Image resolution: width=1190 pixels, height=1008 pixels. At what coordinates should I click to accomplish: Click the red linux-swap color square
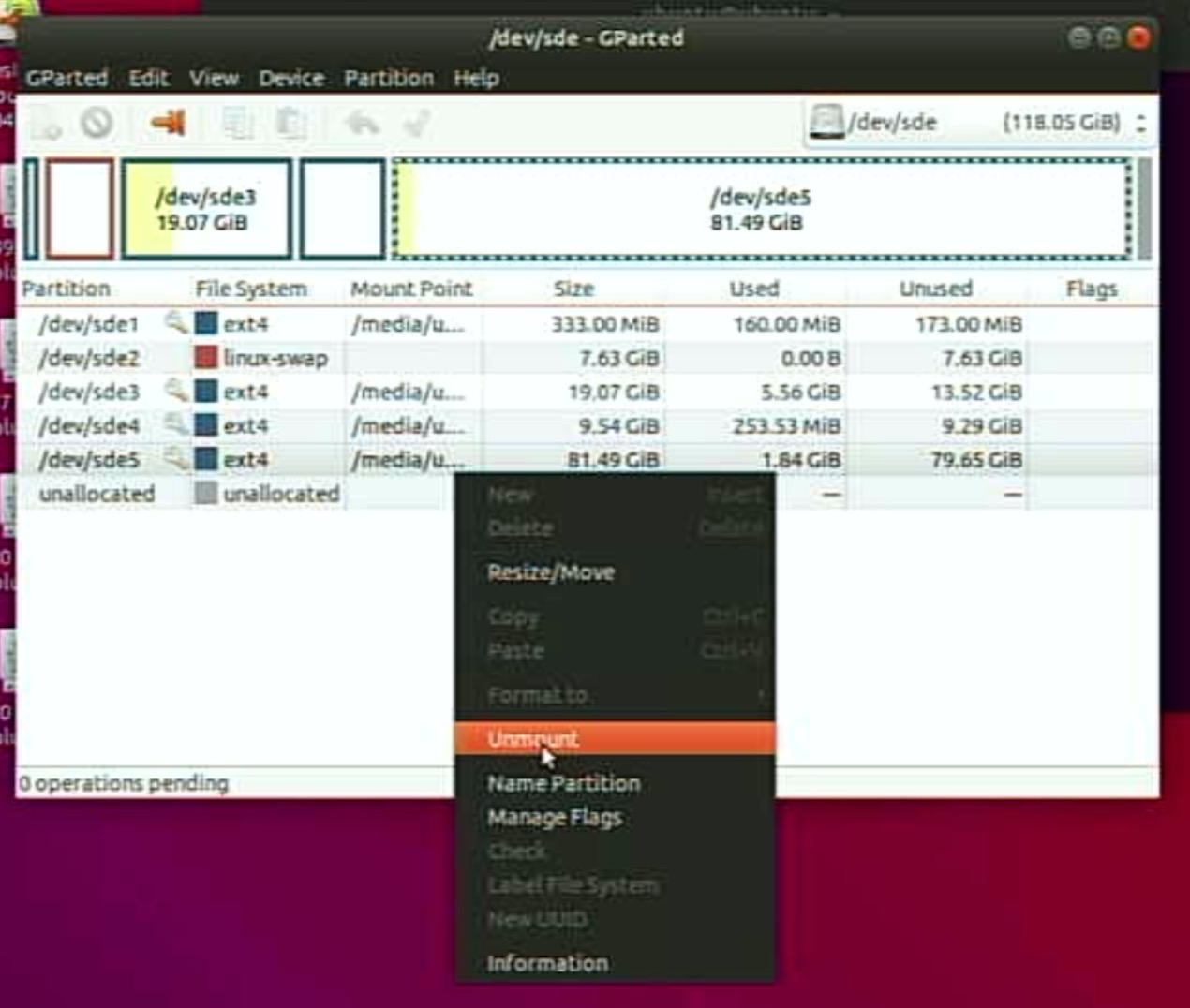coord(206,357)
